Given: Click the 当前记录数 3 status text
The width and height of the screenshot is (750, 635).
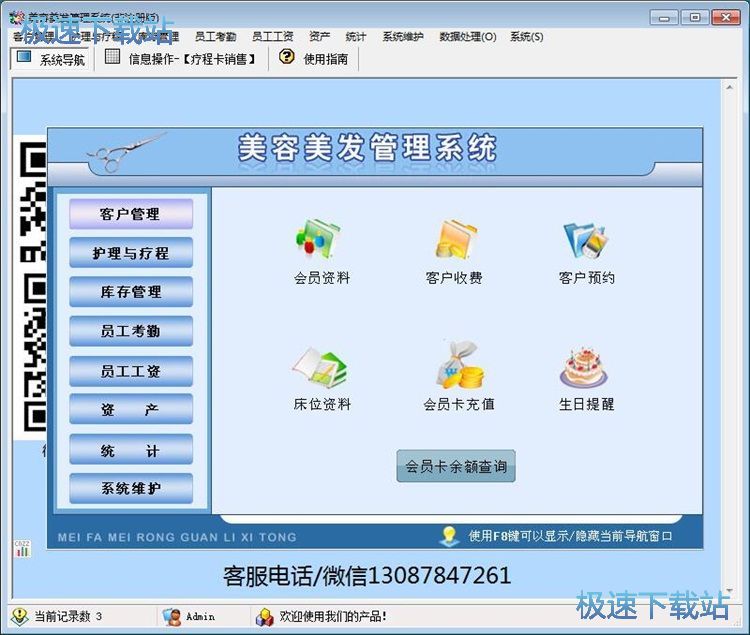Looking at the screenshot, I should click(68, 616).
